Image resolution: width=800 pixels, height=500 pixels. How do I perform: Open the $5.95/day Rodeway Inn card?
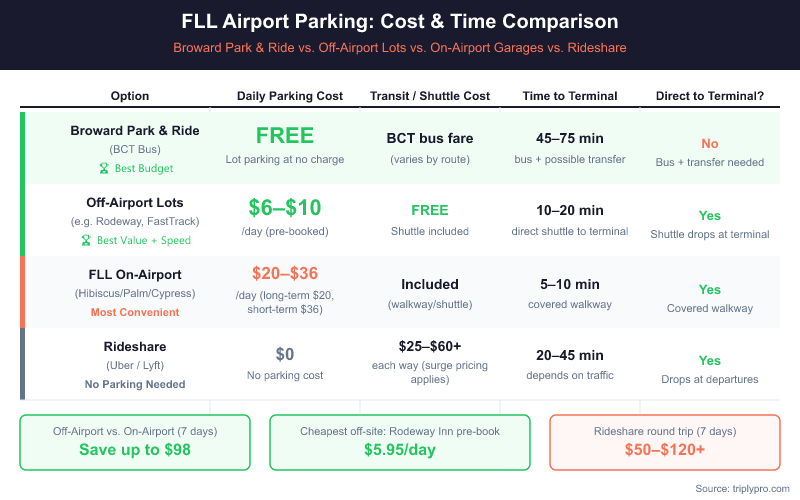click(400, 441)
